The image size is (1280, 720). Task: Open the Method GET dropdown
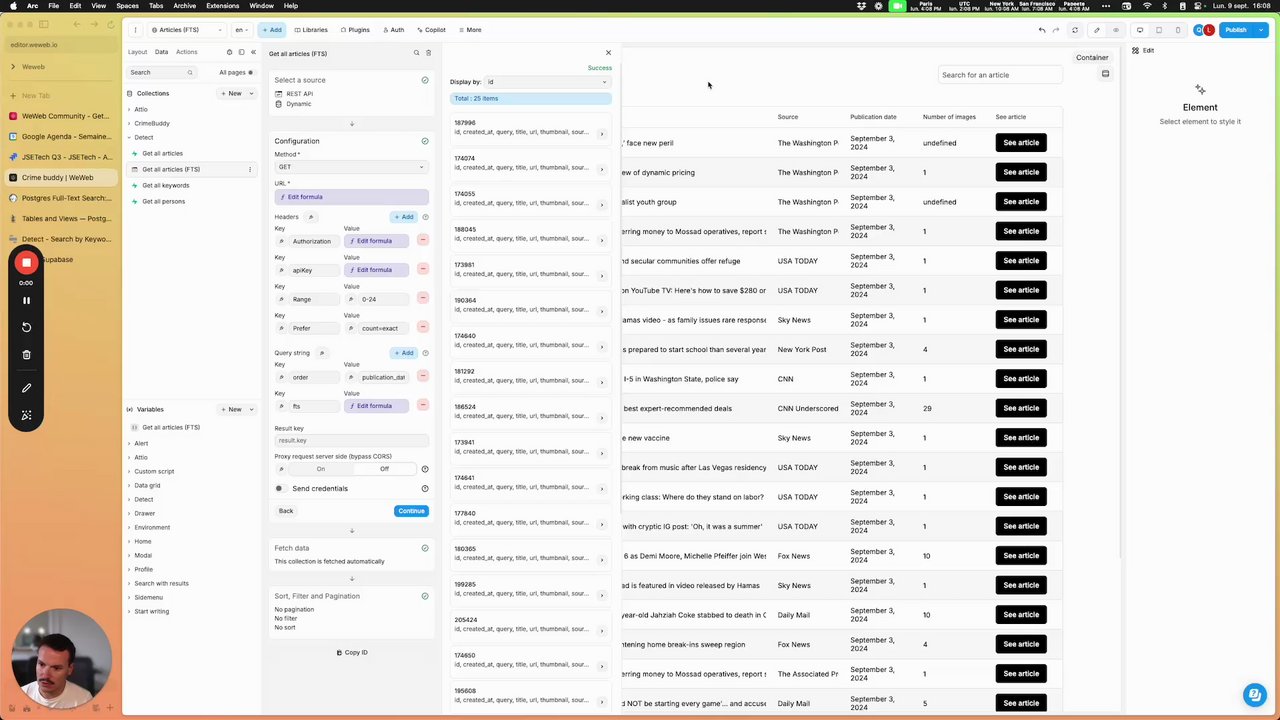click(x=351, y=167)
